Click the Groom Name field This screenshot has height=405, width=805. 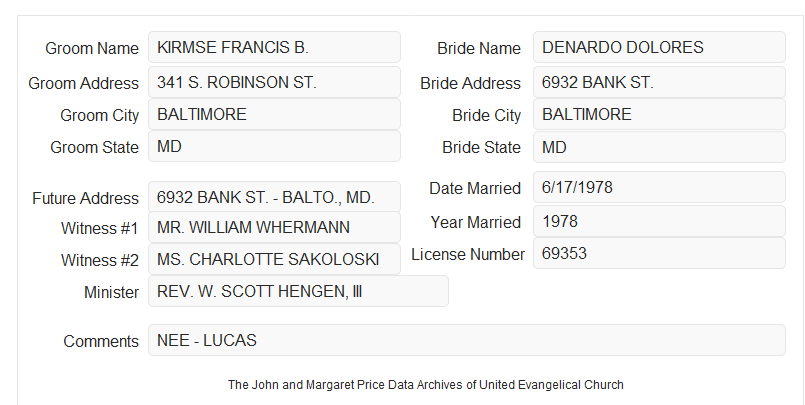[274, 47]
